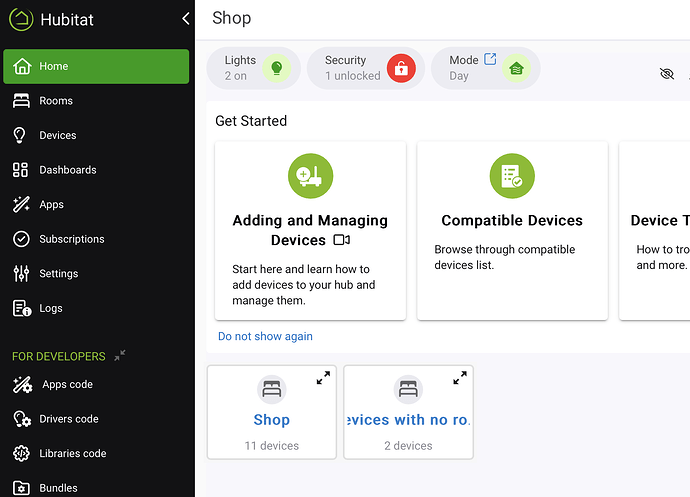Click the red unlocked padlock icon
Viewport: 690px width, 497px height.
click(x=401, y=68)
